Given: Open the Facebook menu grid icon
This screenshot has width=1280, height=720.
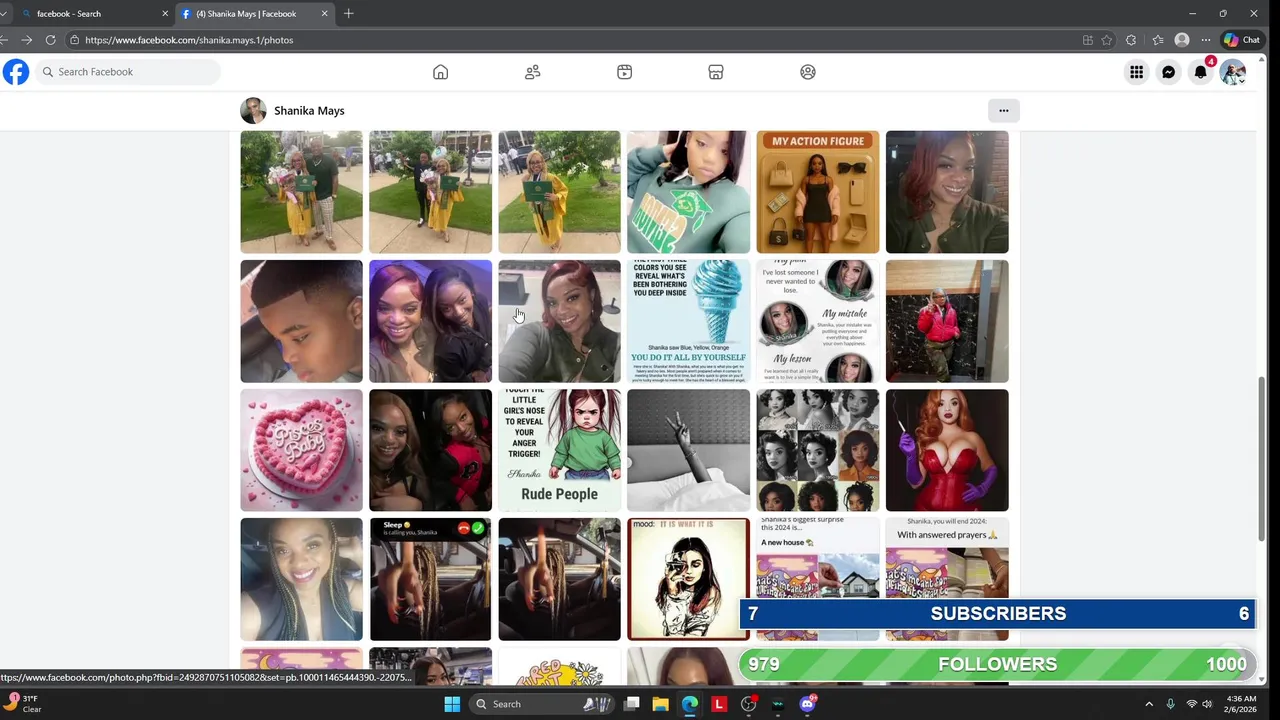Looking at the screenshot, I should pyautogui.click(x=1137, y=72).
